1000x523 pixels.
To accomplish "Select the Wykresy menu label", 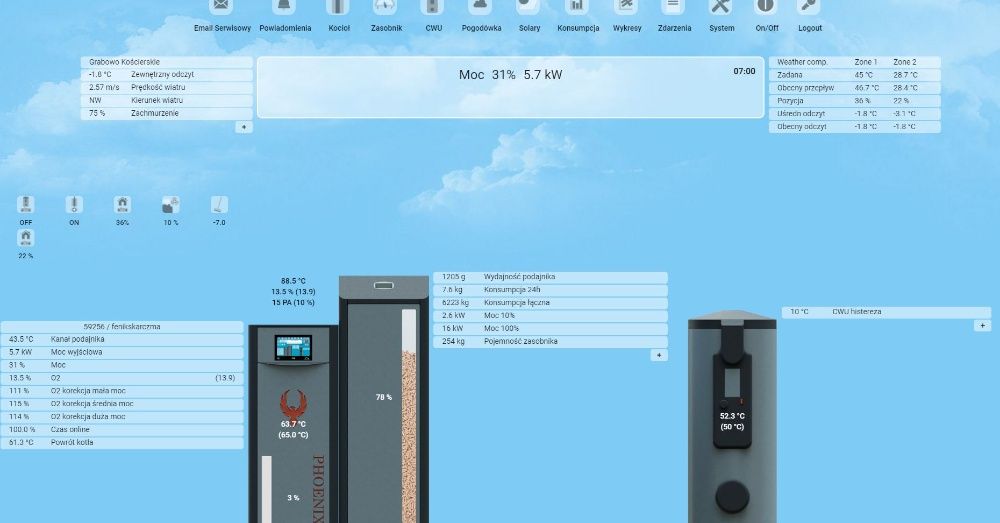I will 627,28.
